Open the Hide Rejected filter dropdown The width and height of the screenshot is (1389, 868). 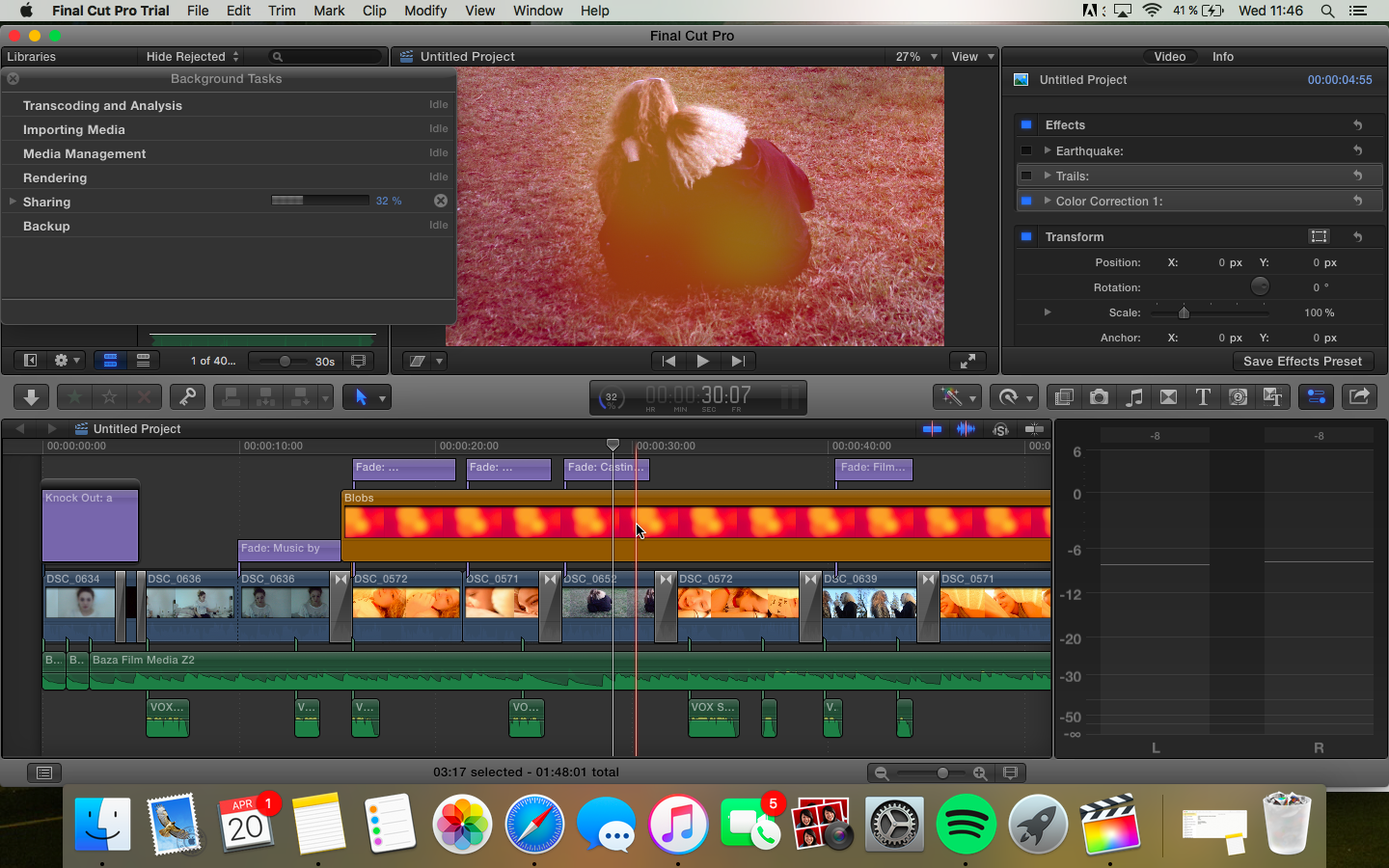(192, 57)
